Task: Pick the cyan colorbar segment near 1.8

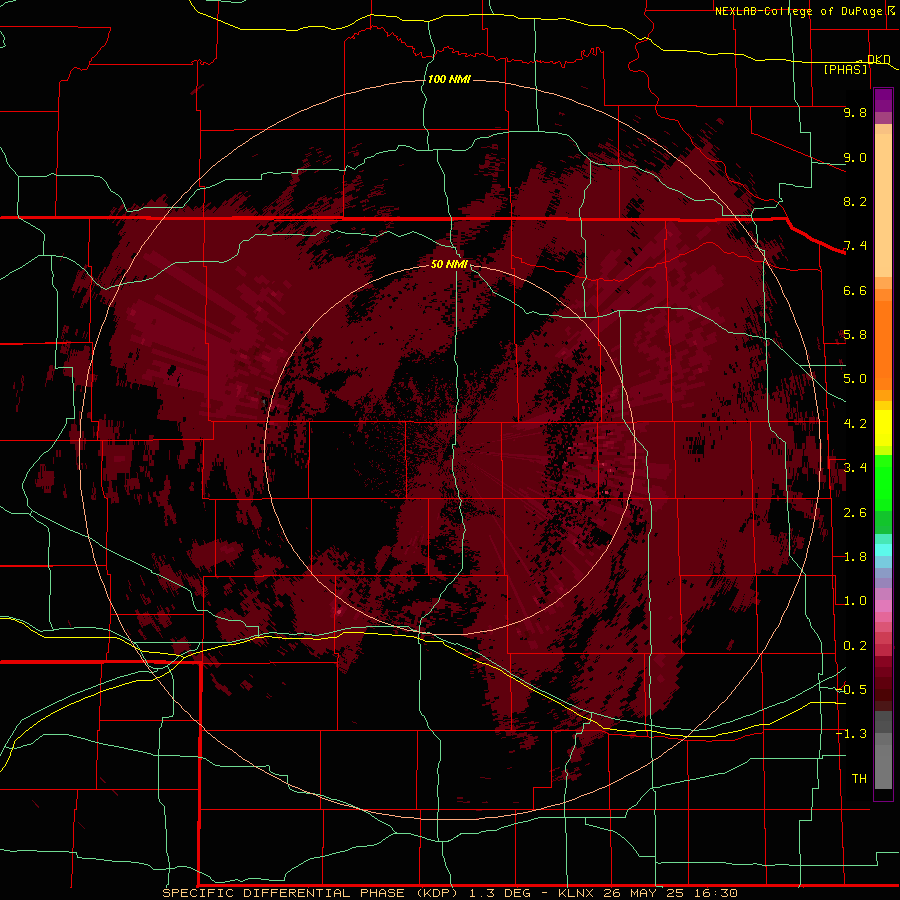Action: [x=883, y=550]
